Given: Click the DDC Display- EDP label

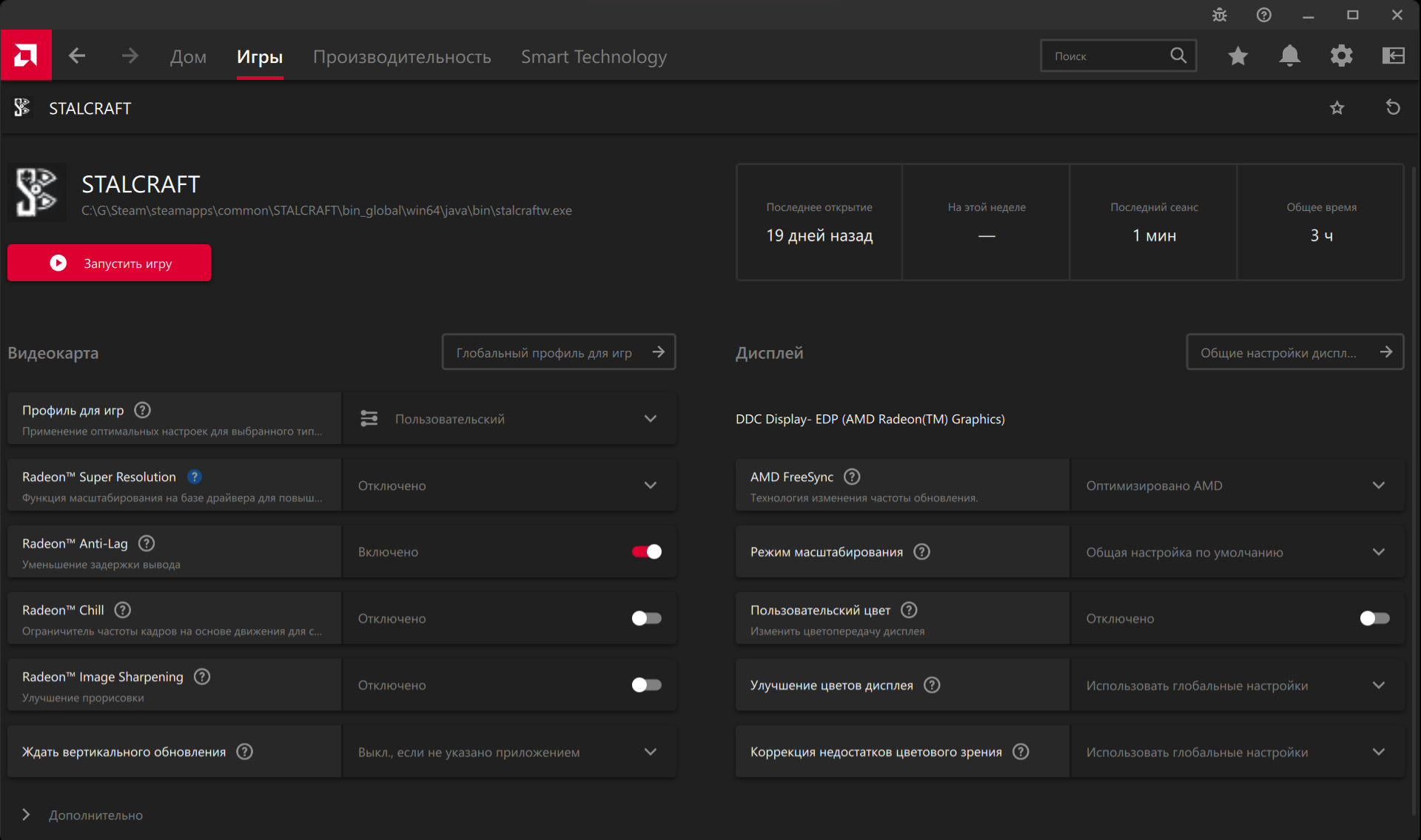Looking at the screenshot, I should point(870,419).
